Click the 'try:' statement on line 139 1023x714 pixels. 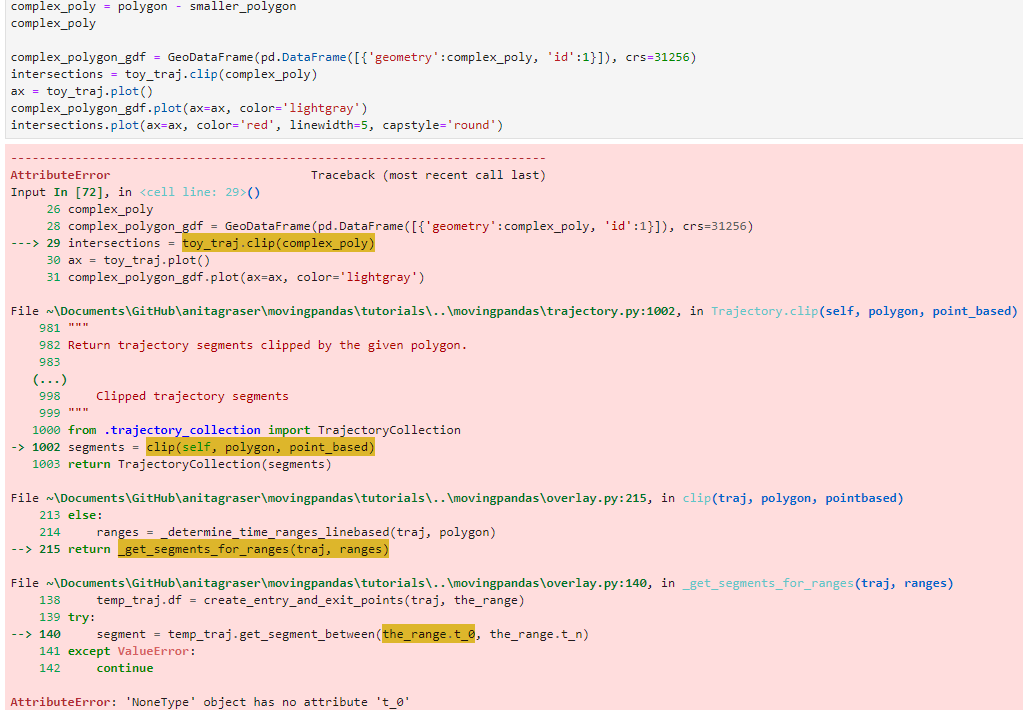(82, 617)
